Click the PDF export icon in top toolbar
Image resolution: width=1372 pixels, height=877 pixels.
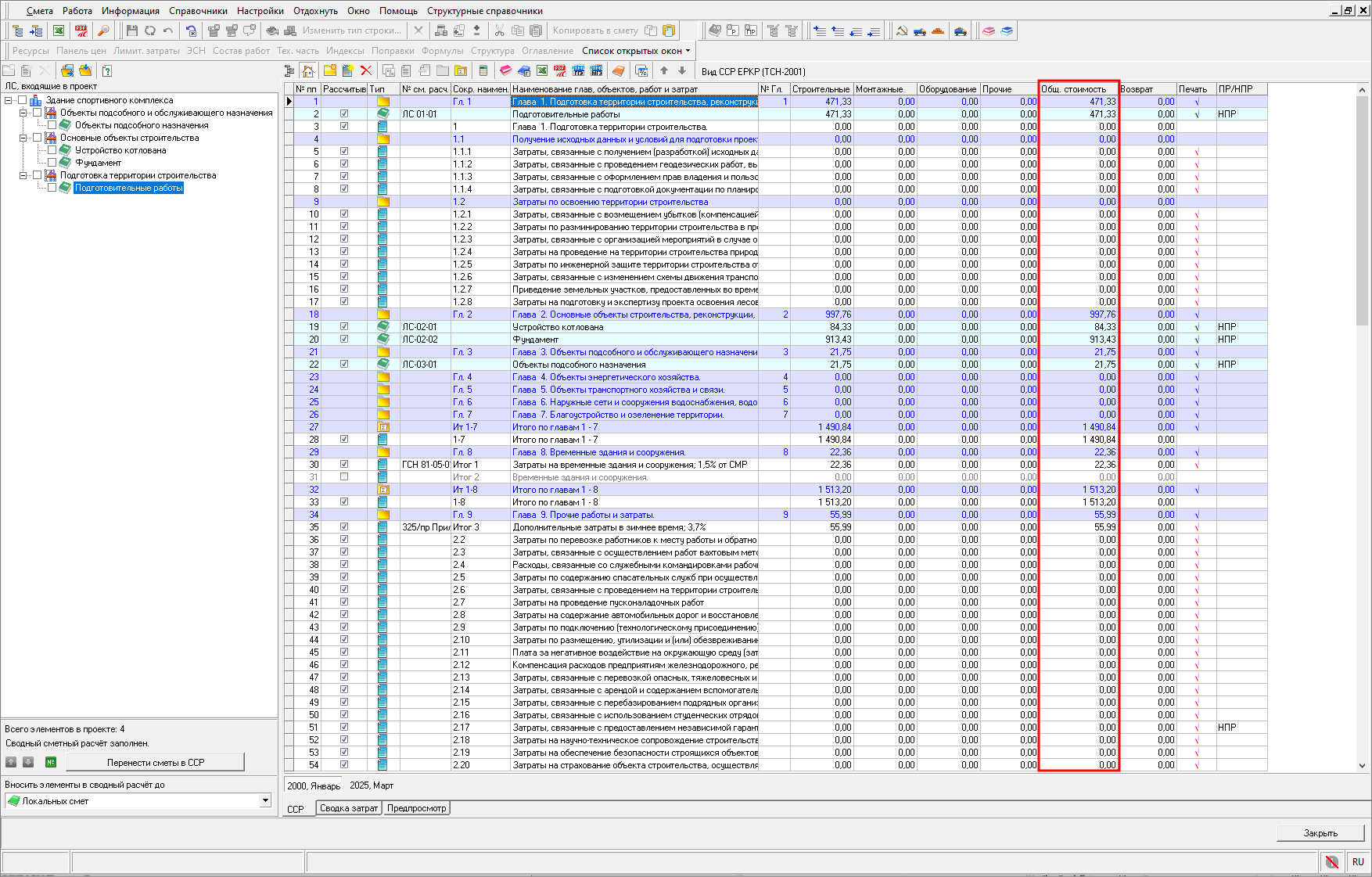pyautogui.click(x=81, y=31)
